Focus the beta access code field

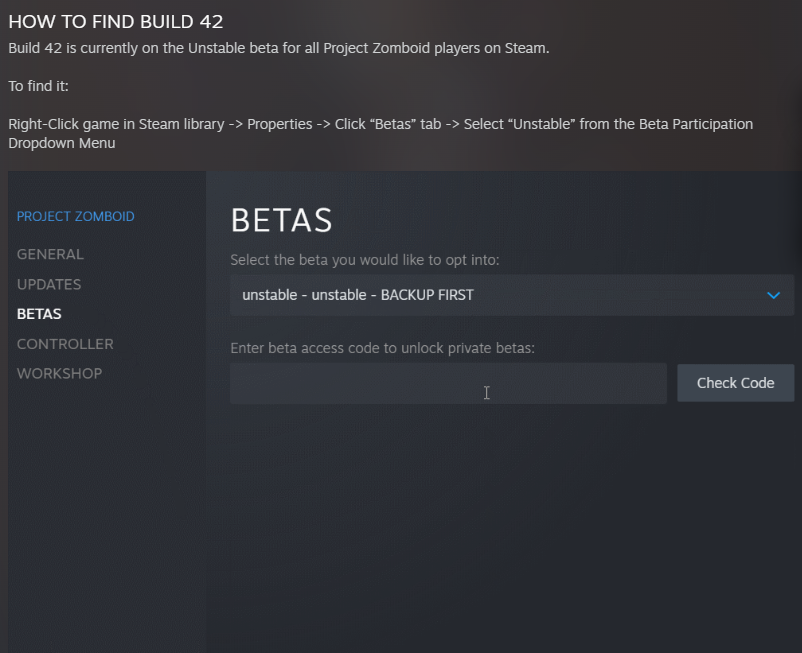click(448, 383)
